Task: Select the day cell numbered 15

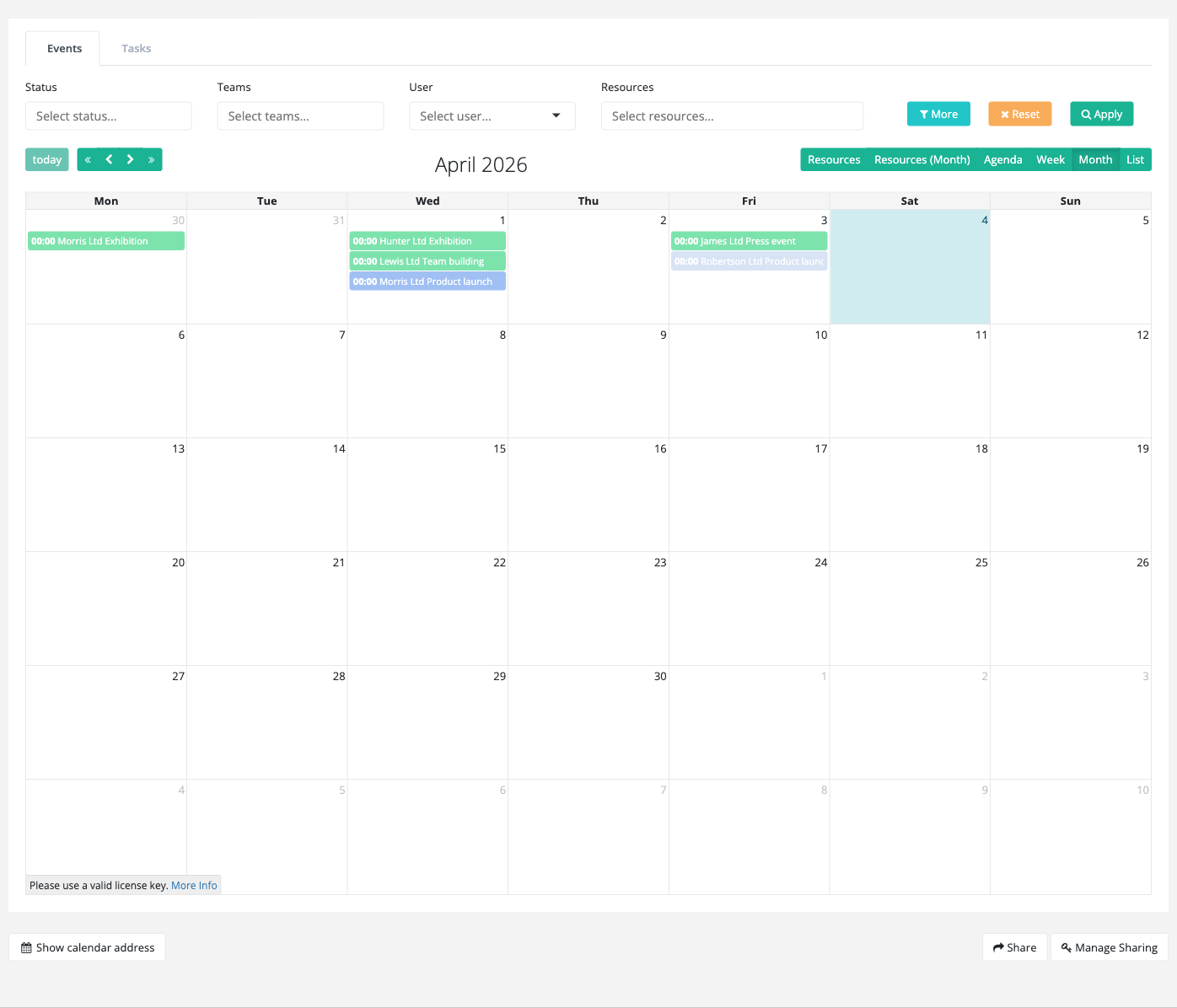Action: tap(427, 495)
